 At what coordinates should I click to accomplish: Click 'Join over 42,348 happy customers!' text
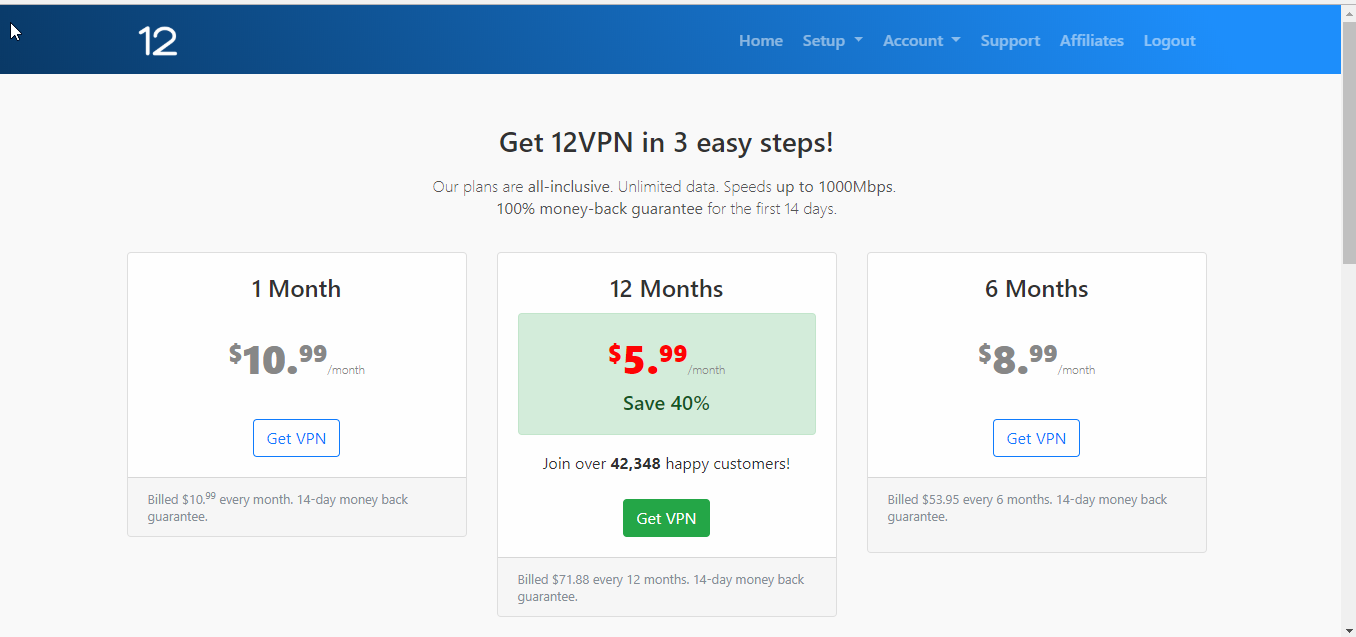(x=666, y=464)
